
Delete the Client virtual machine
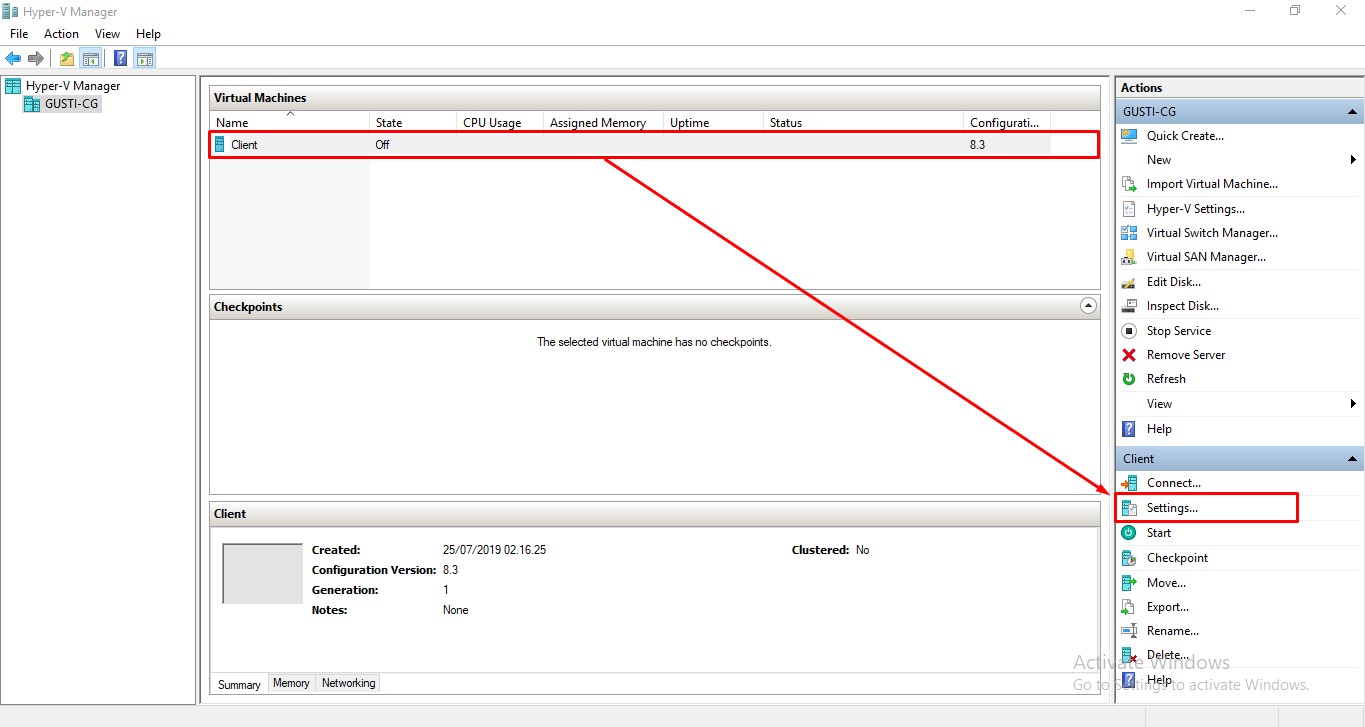[x=1168, y=655]
